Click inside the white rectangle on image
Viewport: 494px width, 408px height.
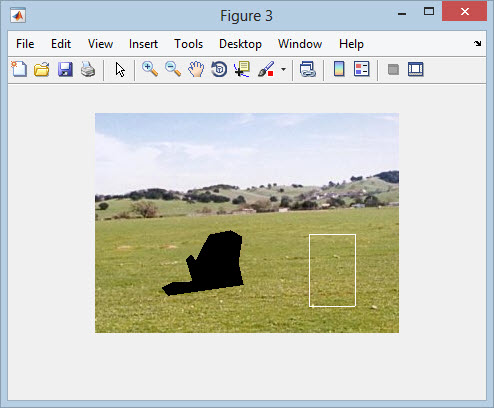pos(332,270)
